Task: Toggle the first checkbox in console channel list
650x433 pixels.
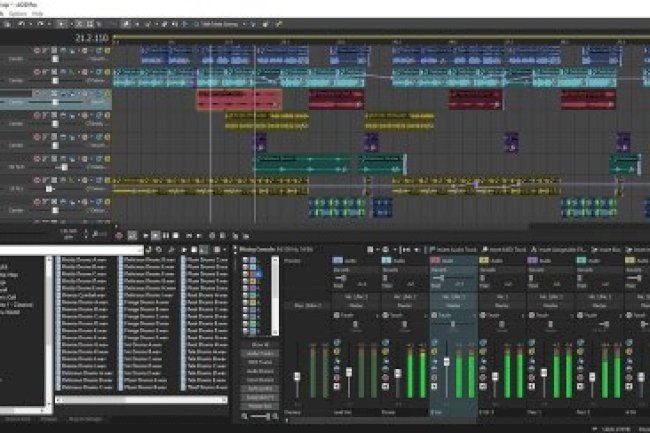Action: (245, 260)
